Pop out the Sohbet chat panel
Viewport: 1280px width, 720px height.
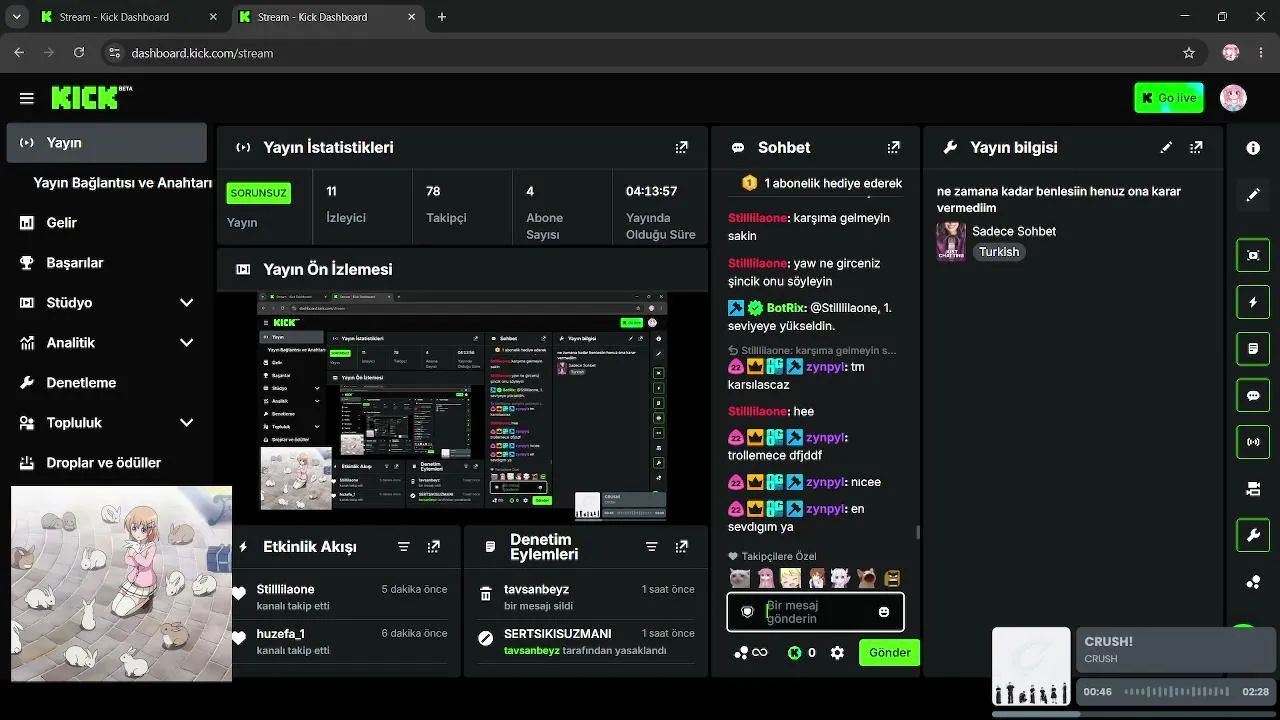point(894,147)
